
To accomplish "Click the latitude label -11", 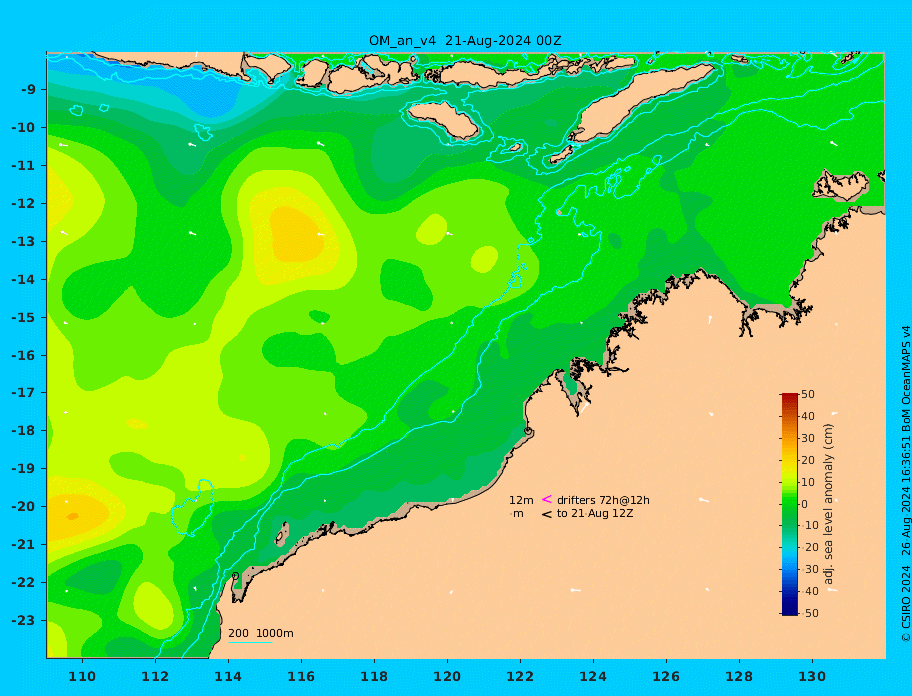I will (24, 166).
